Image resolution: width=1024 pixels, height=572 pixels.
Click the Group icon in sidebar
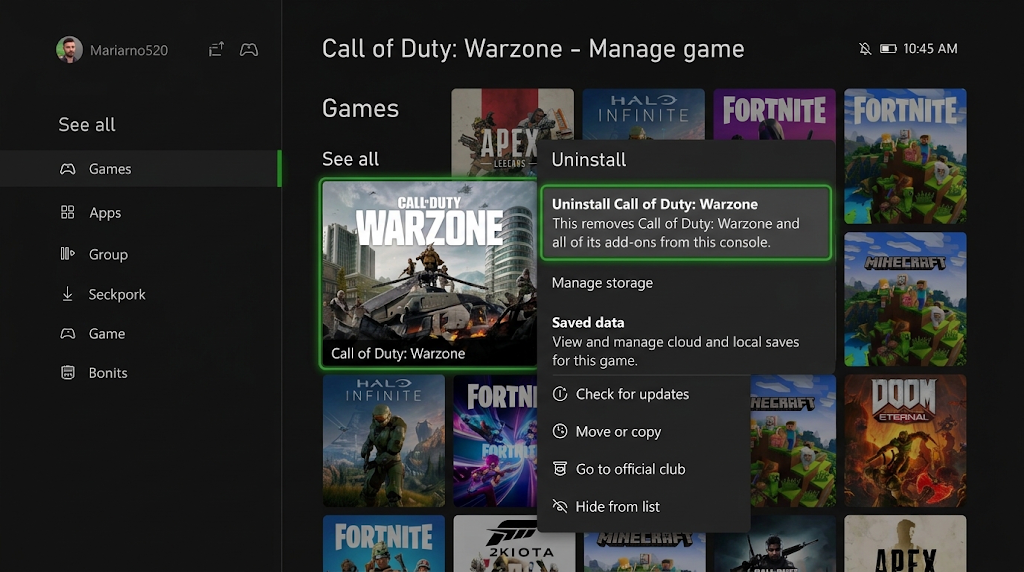tap(67, 253)
